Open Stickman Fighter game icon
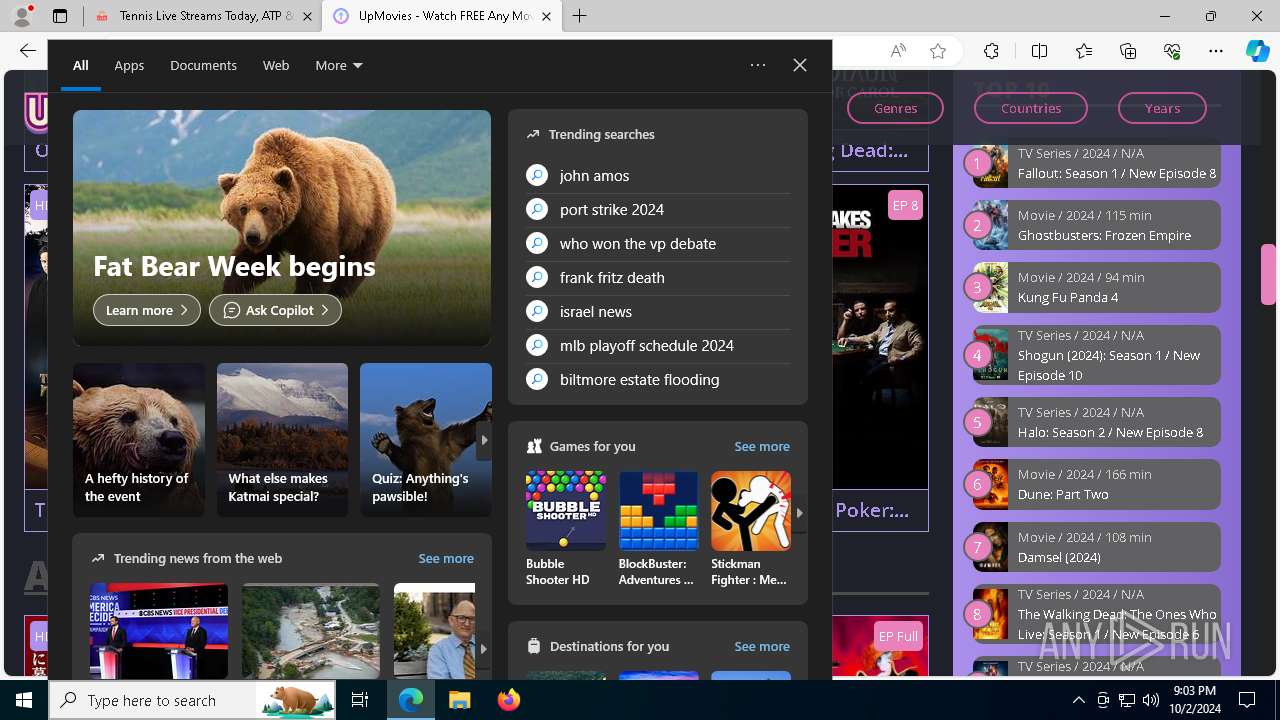1280x720 pixels. point(751,511)
